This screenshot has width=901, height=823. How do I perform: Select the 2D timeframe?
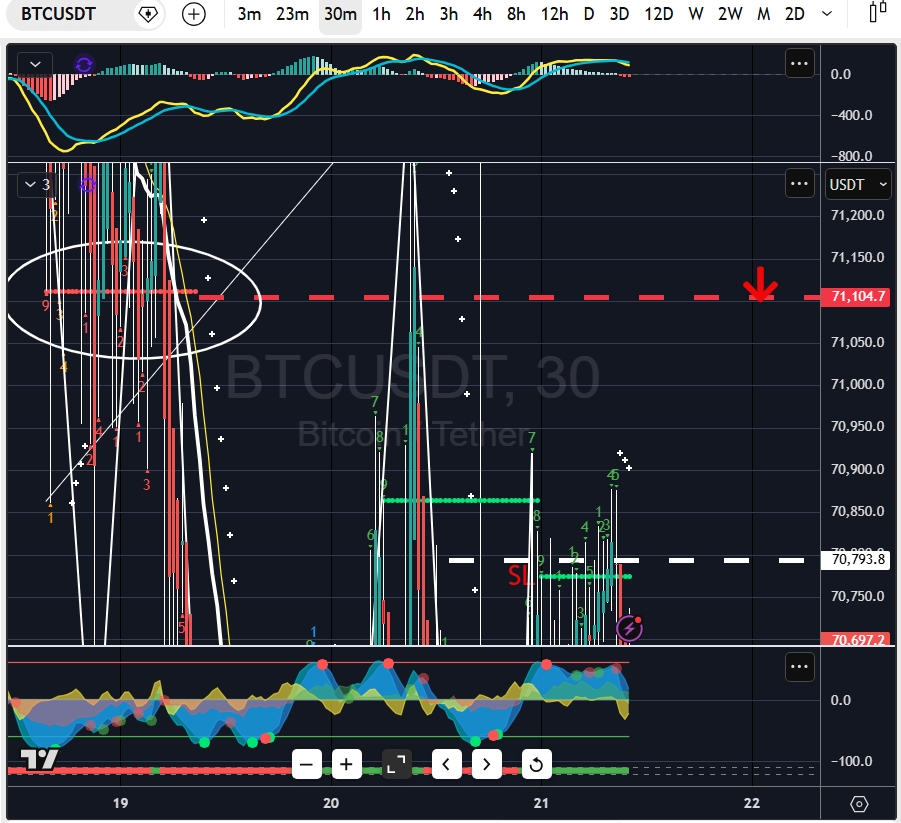(795, 14)
